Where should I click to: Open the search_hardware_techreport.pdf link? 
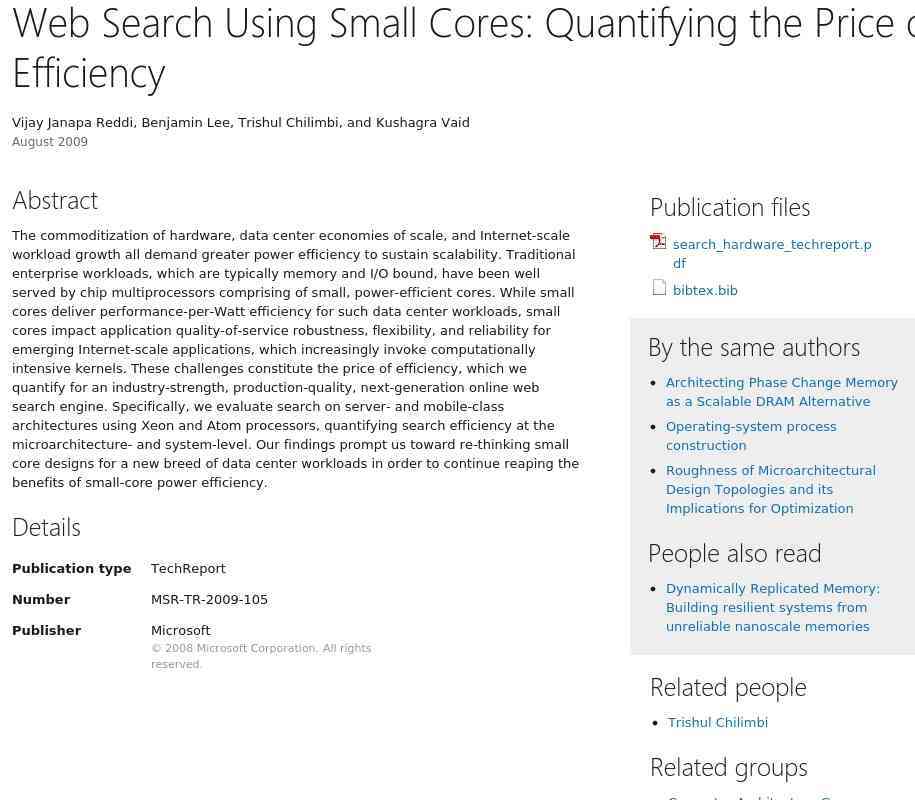772,254
